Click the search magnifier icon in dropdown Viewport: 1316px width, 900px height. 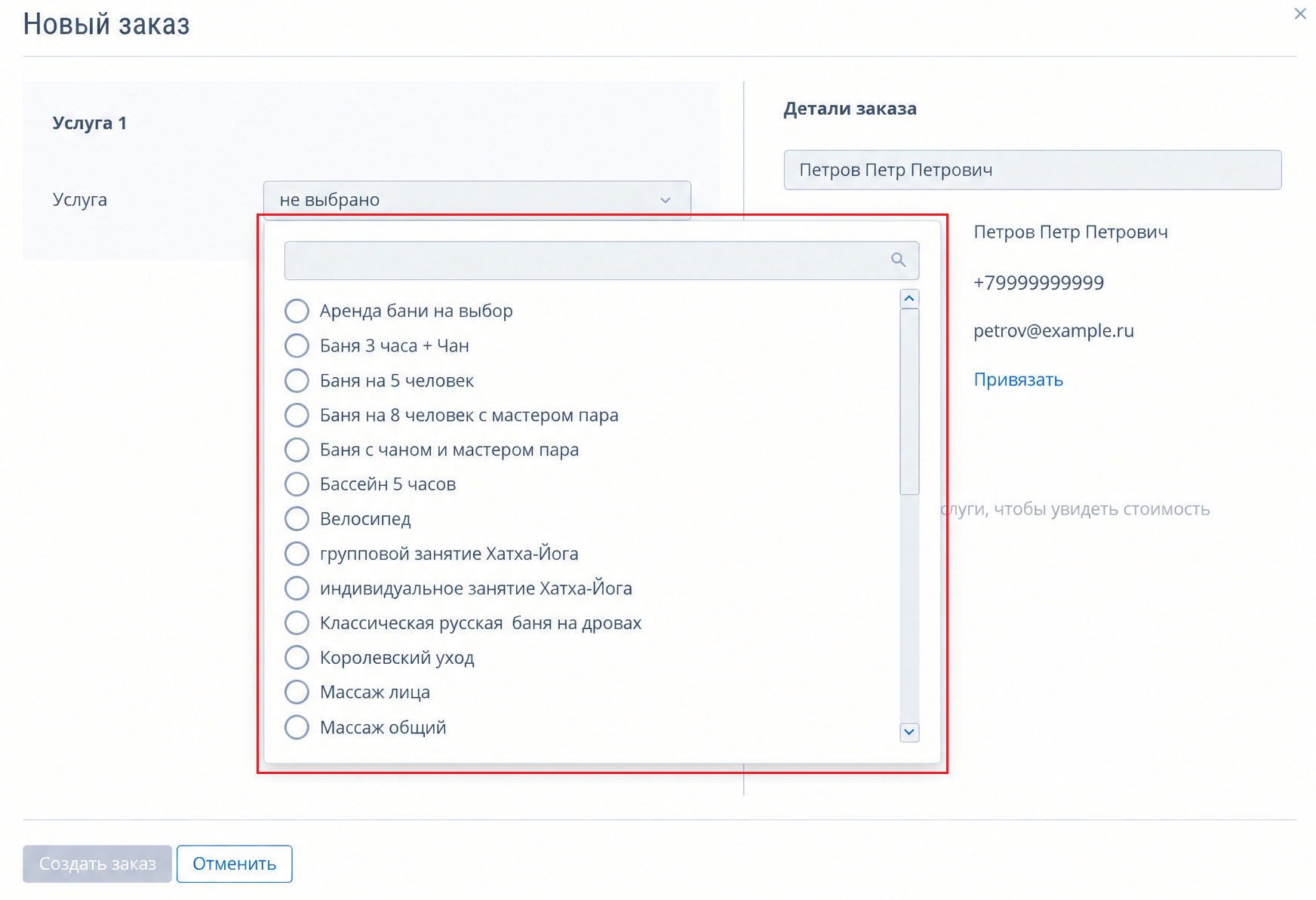tap(898, 260)
